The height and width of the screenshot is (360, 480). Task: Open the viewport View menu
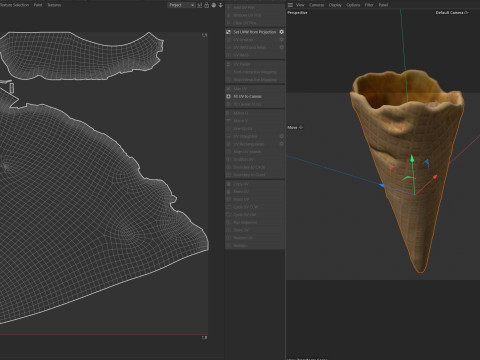coord(300,5)
